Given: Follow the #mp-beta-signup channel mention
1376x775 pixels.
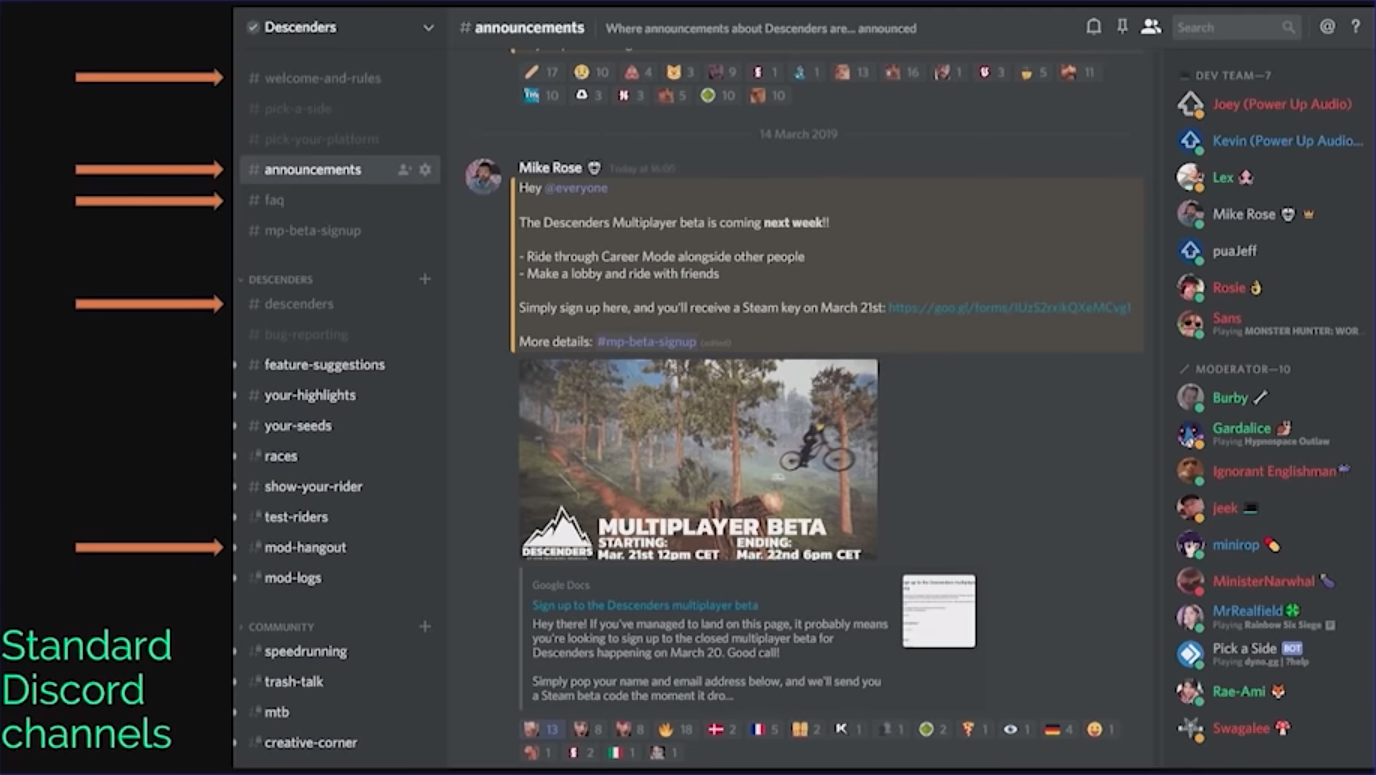Looking at the screenshot, I should coord(646,342).
